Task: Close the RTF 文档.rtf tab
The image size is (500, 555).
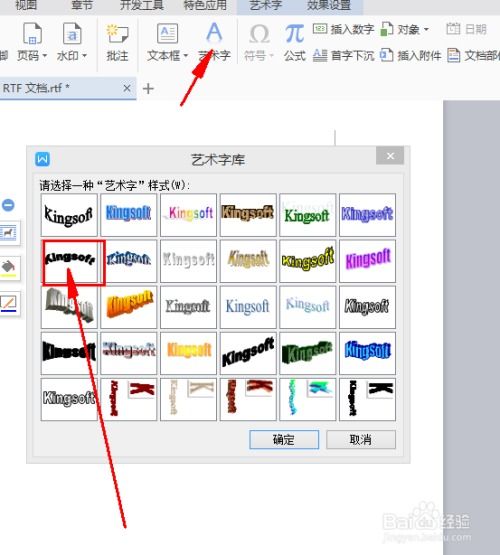Action: 127,88
